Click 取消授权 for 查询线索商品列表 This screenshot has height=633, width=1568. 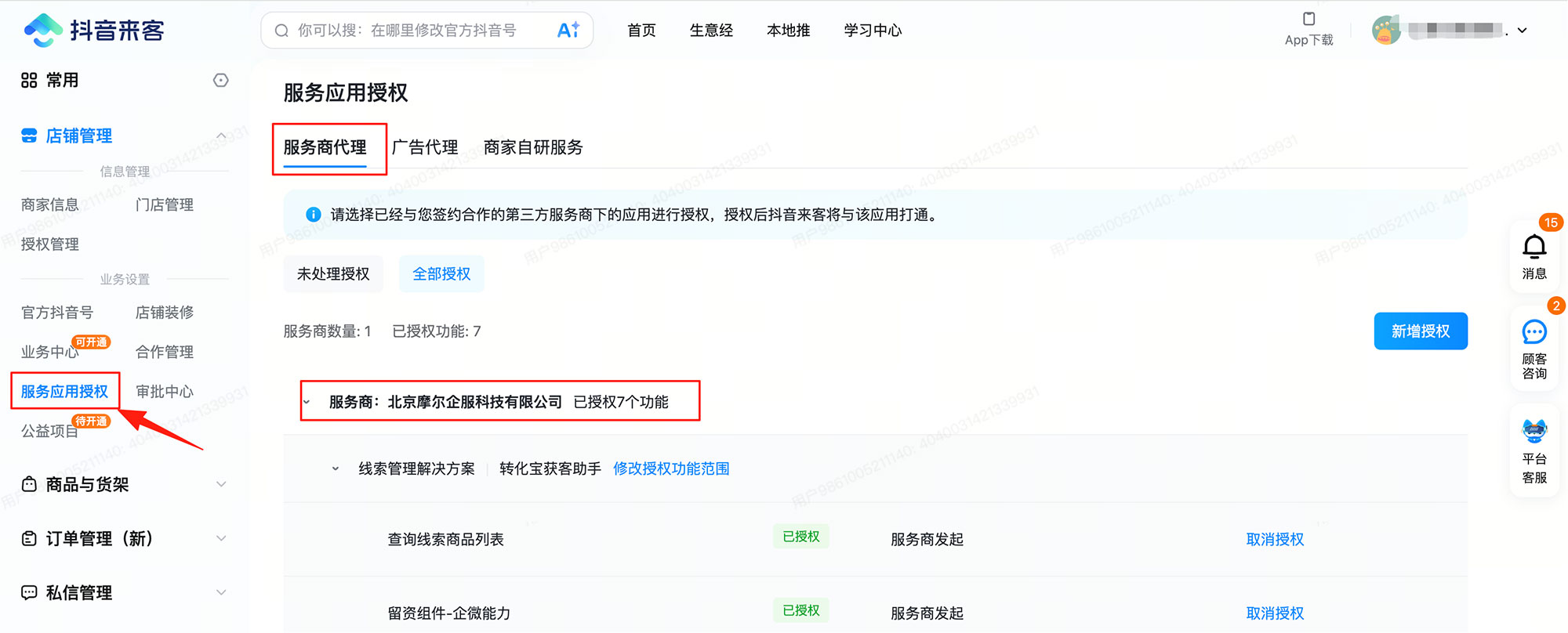[1275, 539]
